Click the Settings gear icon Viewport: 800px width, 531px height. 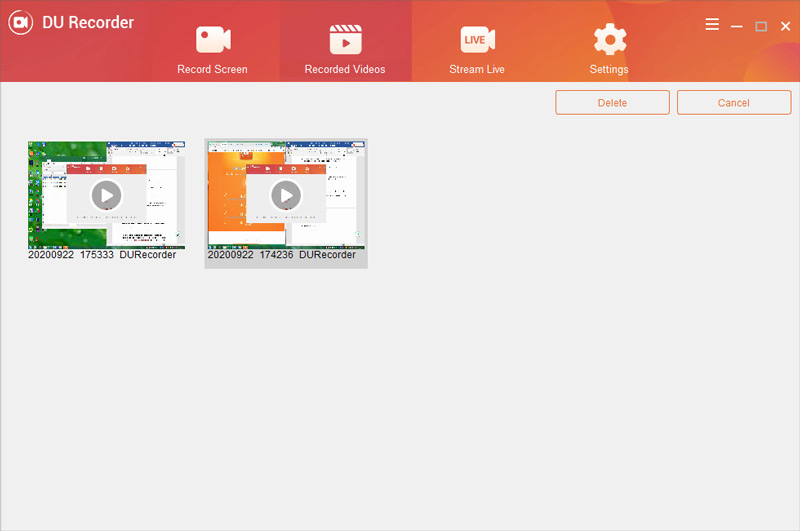point(609,39)
